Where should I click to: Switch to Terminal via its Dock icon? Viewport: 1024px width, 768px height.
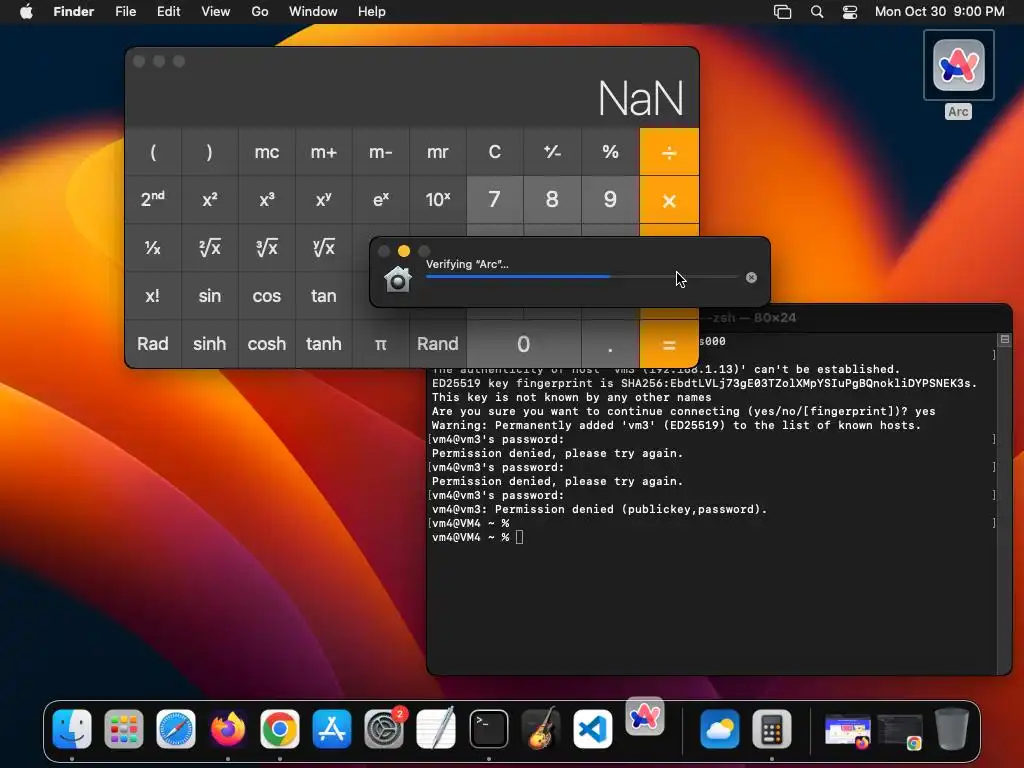[488, 729]
